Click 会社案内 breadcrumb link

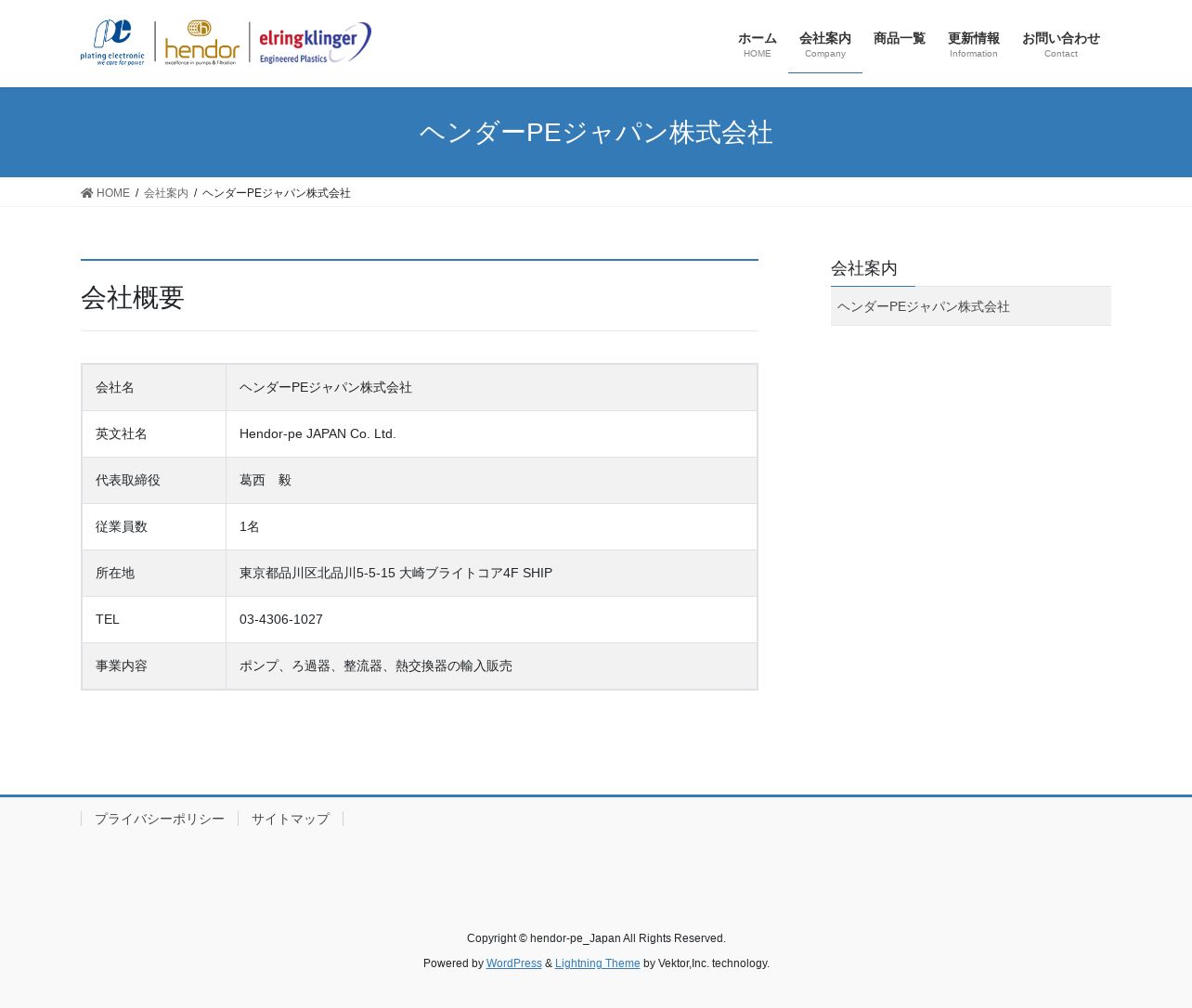[166, 193]
